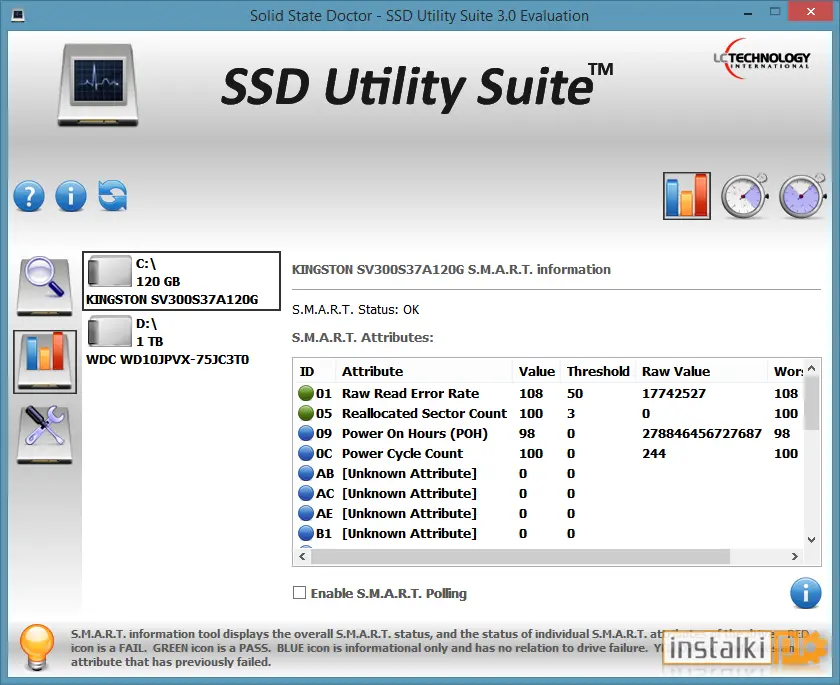This screenshot has height=685, width=840.
Task: Open the first stopwatch gauge icon
Action: [745, 196]
